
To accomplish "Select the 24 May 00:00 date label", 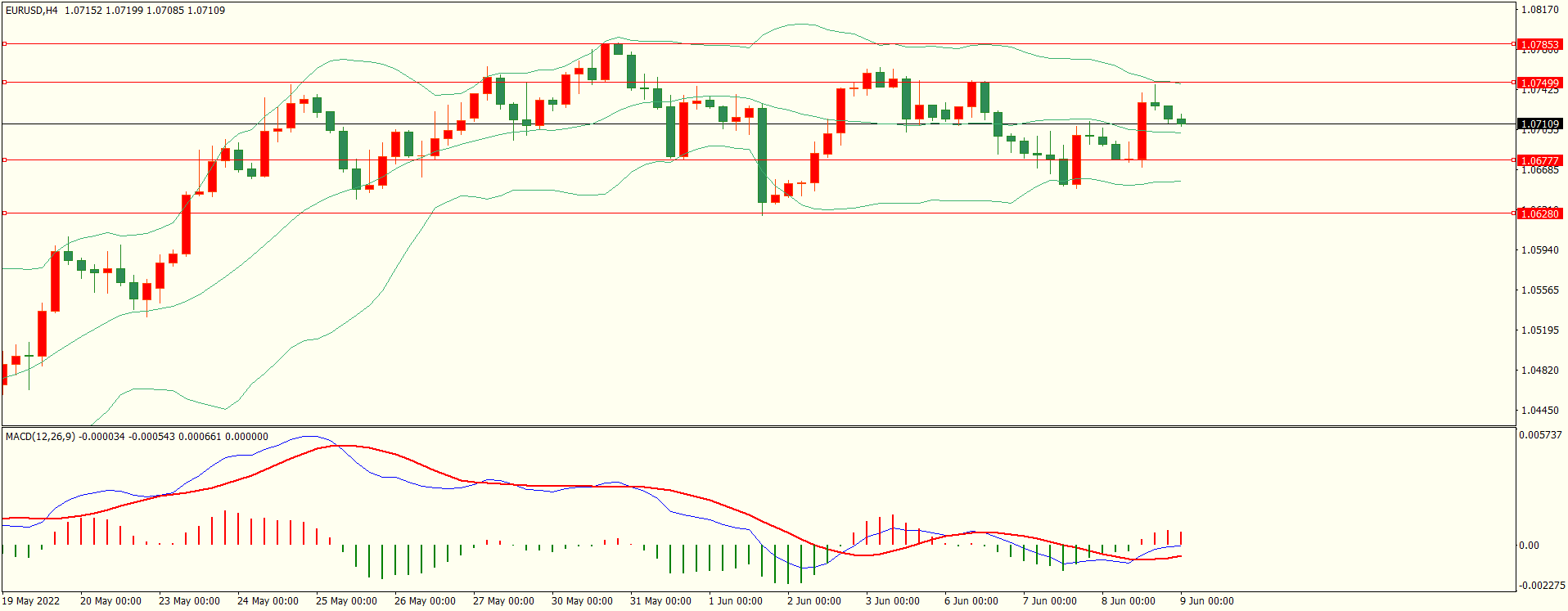I will pos(268,601).
